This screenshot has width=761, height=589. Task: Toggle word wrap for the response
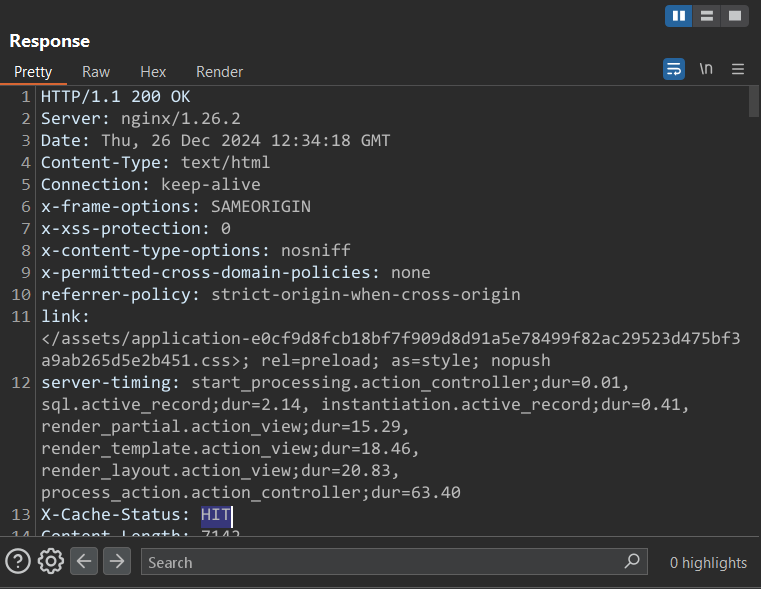(674, 69)
